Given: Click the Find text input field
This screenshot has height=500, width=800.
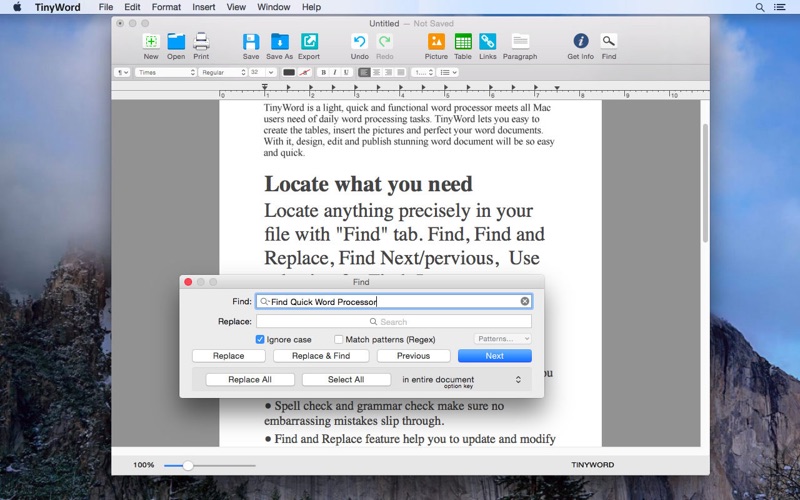Looking at the screenshot, I should pos(393,301).
